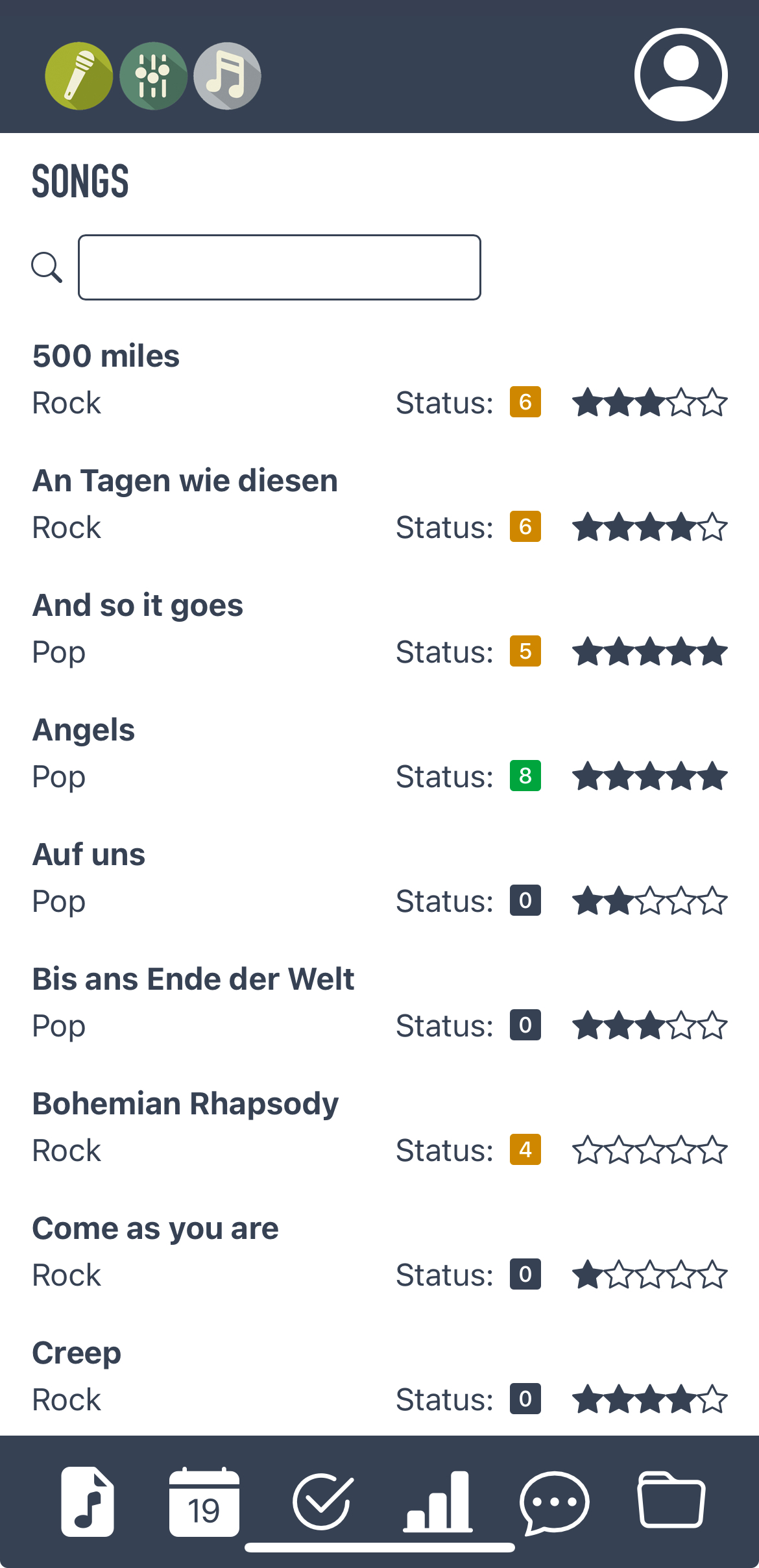Click the search magnifier icon

click(x=47, y=267)
